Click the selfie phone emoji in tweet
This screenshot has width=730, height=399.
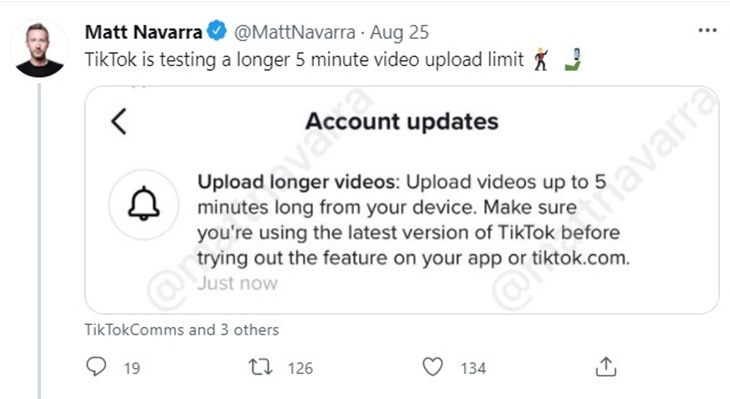(574, 60)
